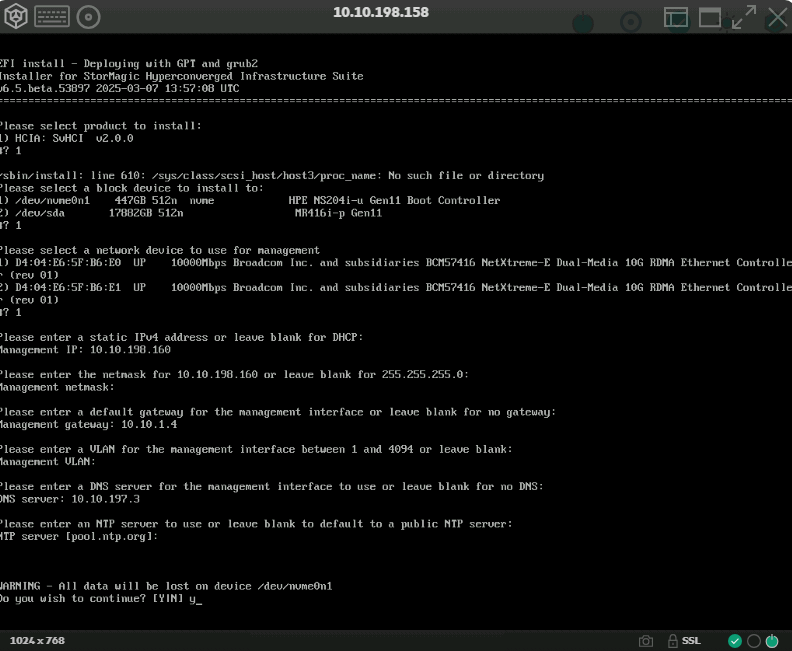Image resolution: width=792 pixels, height=651 pixels.
Task: Click 'Please enter a VLAN' prompt line
Action: click(256, 449)
